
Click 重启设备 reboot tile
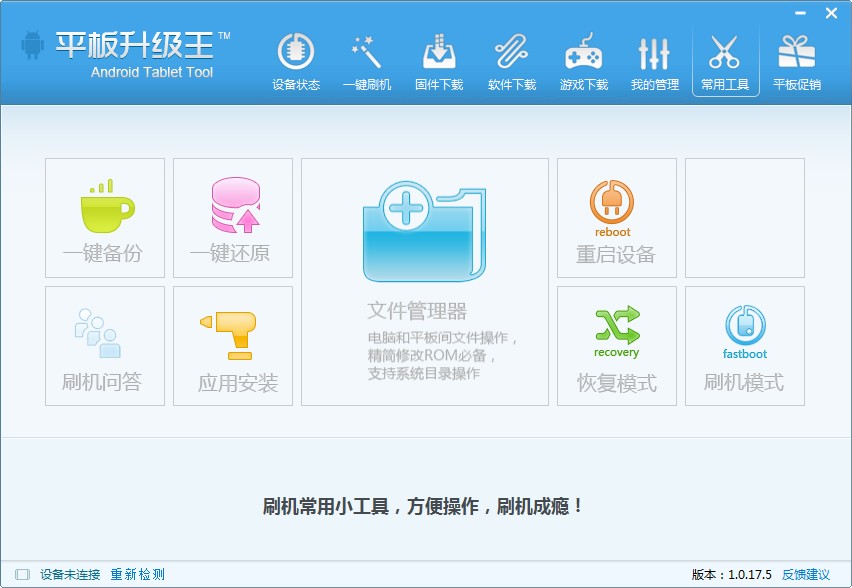[x=617, y=218]
